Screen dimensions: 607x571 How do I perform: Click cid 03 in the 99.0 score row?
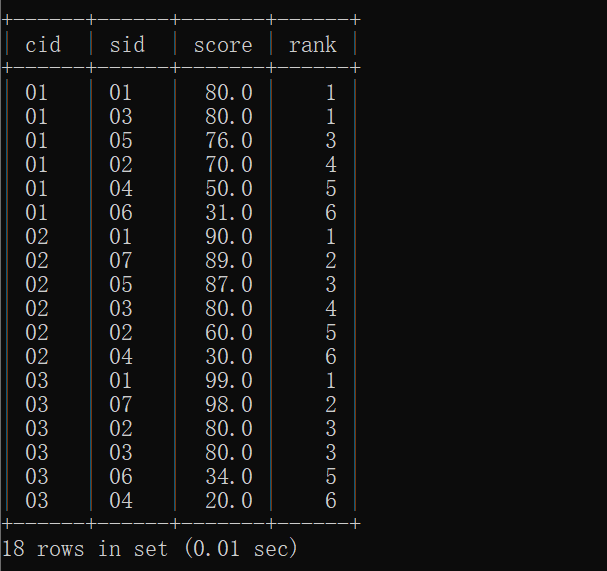37,381
